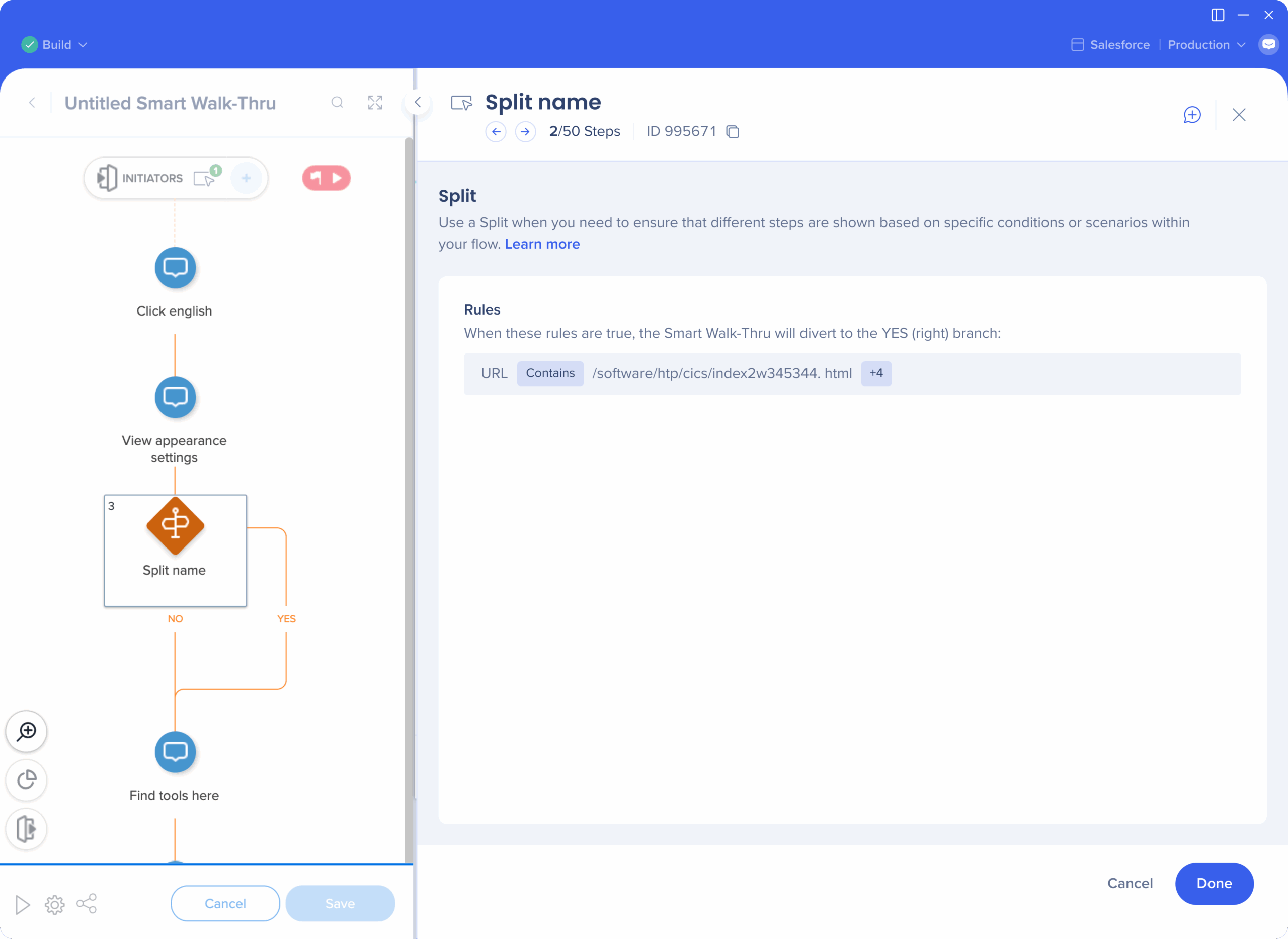This screenshot has width=1288, height=939.
Task: Cancel the split step changes
Action: coord(1130,883)
